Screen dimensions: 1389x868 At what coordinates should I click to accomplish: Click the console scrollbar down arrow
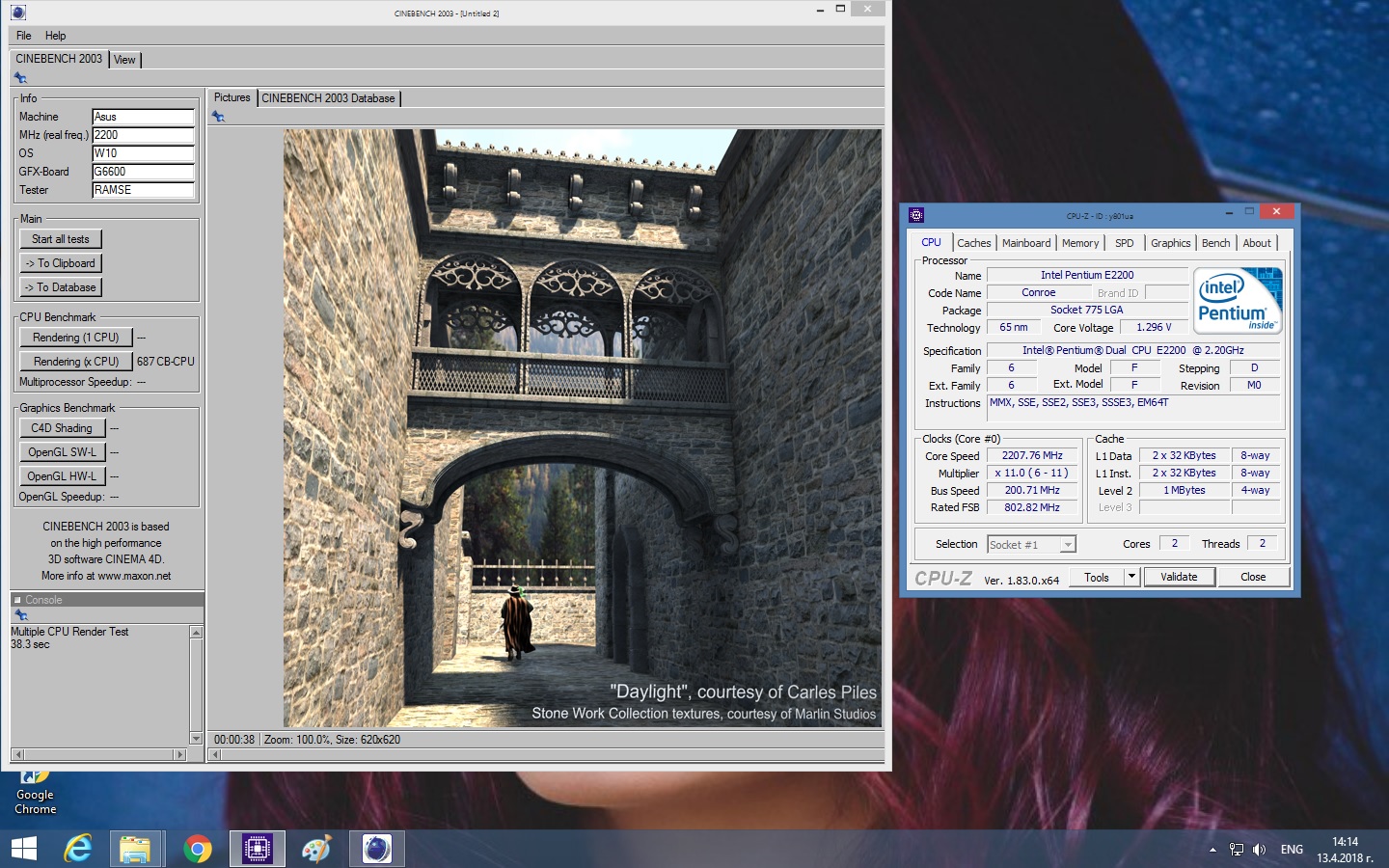click(x=197, y=739)
